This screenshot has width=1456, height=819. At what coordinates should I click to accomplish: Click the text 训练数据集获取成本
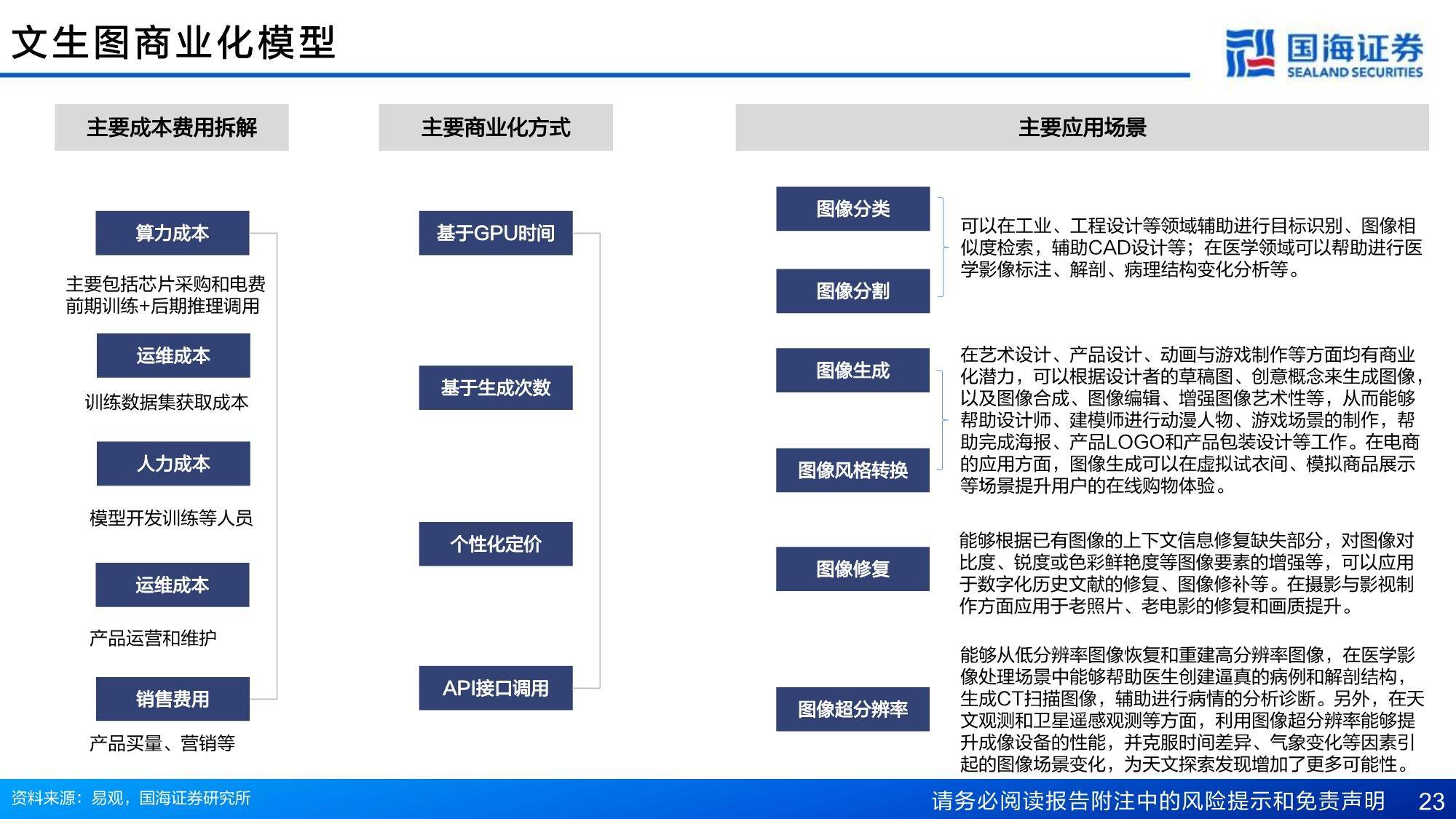click(x=167, y=402)
